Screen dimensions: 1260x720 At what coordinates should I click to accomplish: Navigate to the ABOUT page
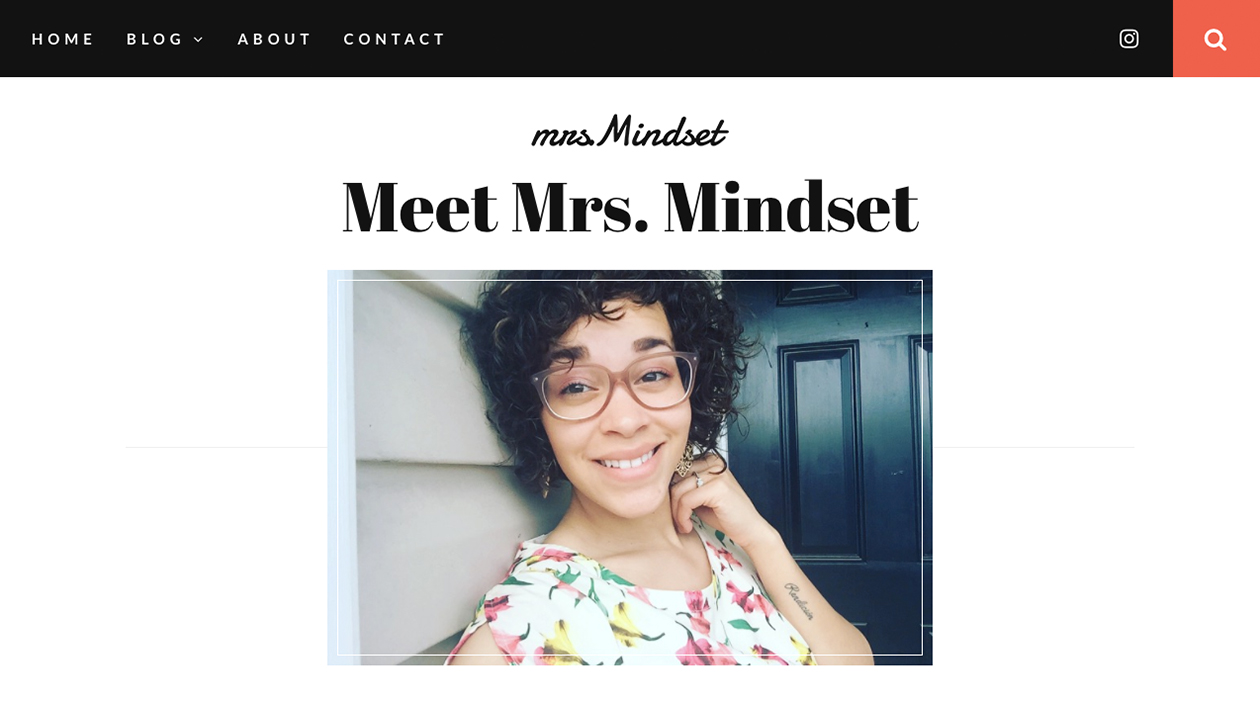click(275, 39)
